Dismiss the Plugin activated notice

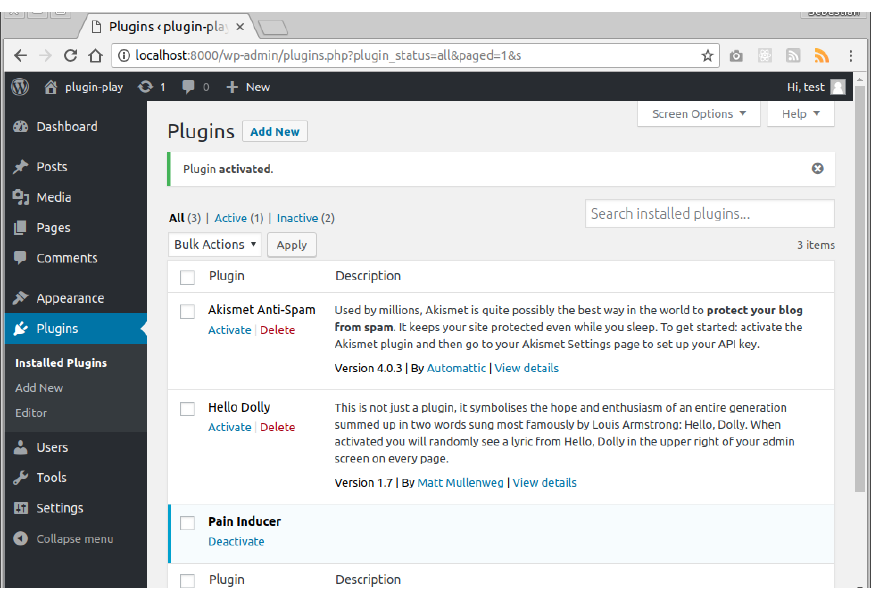[817, 168]
